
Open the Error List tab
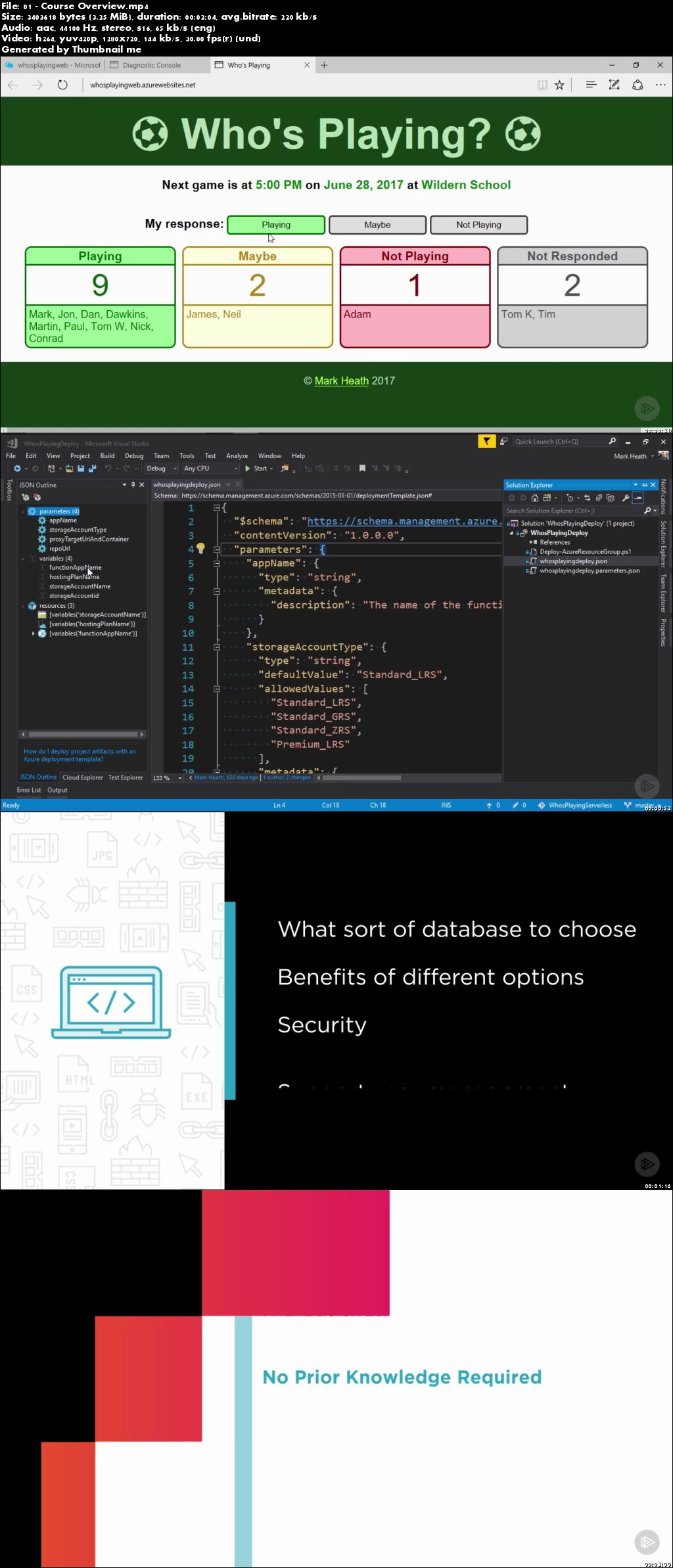pos(29,790)
